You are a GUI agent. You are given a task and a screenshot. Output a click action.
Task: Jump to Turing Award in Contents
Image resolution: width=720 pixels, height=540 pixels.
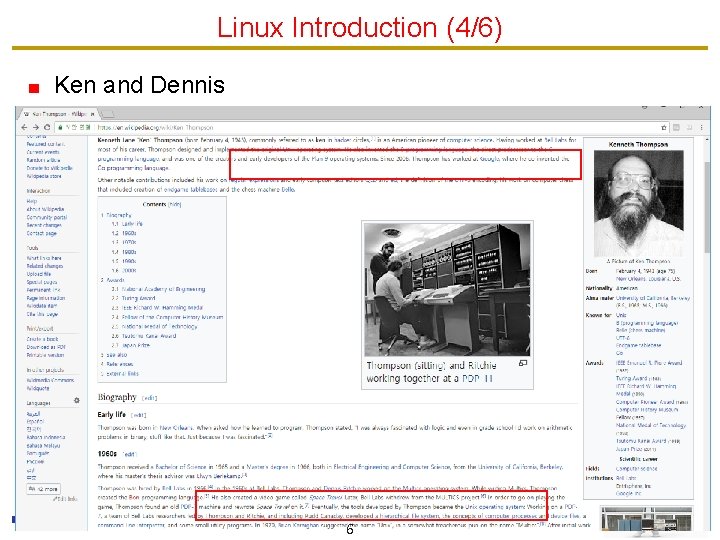click(134, 298)
